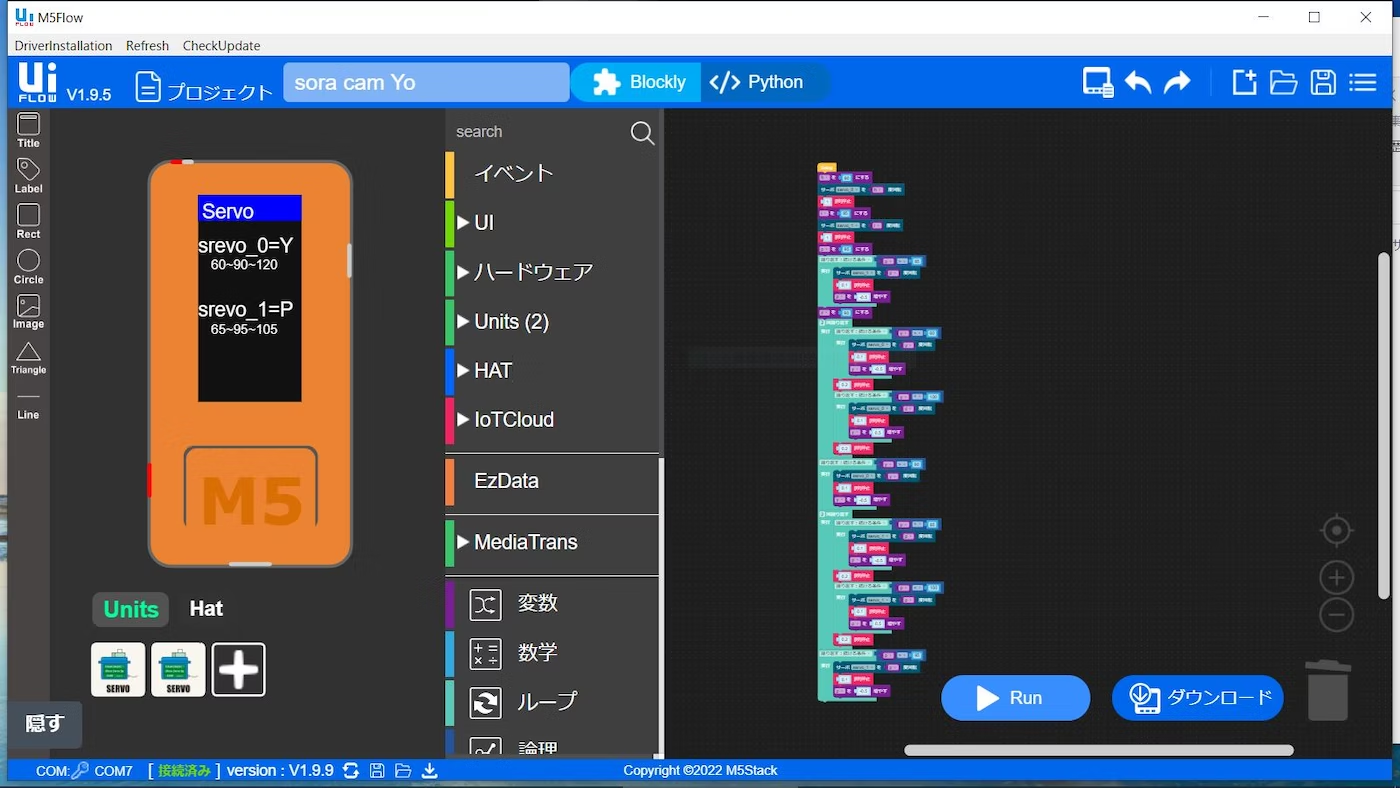1400x788 pixels.
Task: Select the Triangle shape tool
Action: click(x=28, y=357)
